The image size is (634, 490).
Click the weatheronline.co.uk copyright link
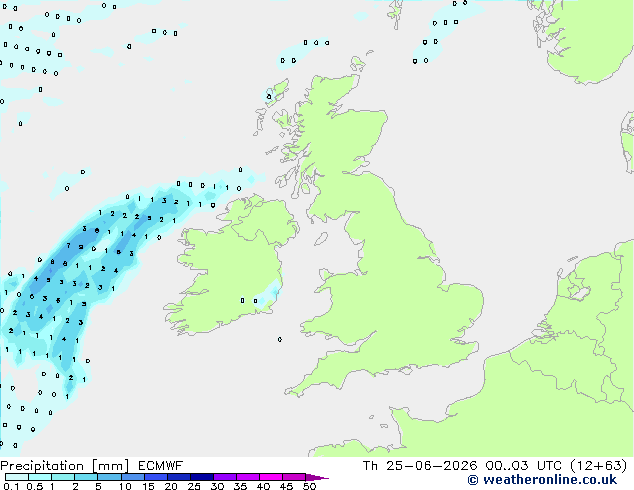pyautogui.click(x=542, y=480)
